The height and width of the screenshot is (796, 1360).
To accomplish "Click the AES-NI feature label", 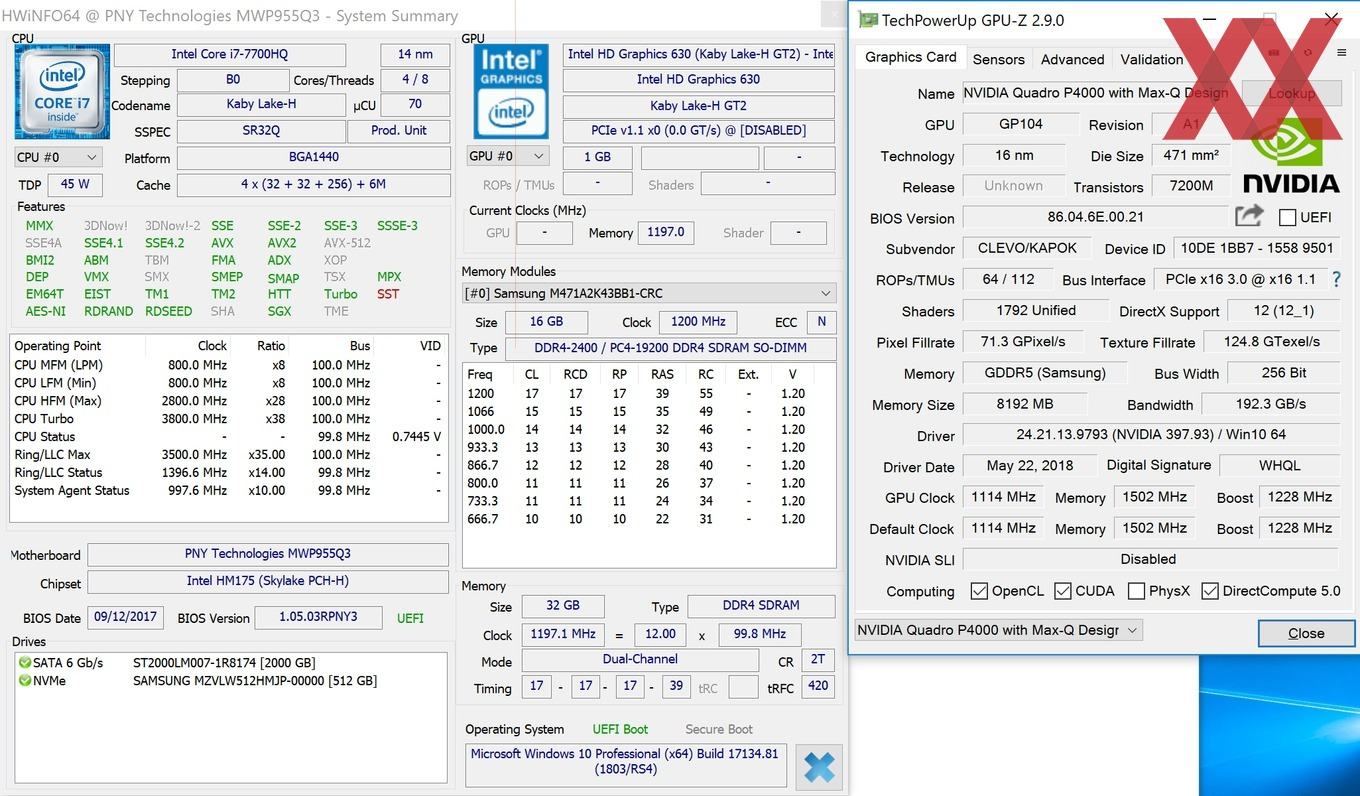I will [46, 311].
